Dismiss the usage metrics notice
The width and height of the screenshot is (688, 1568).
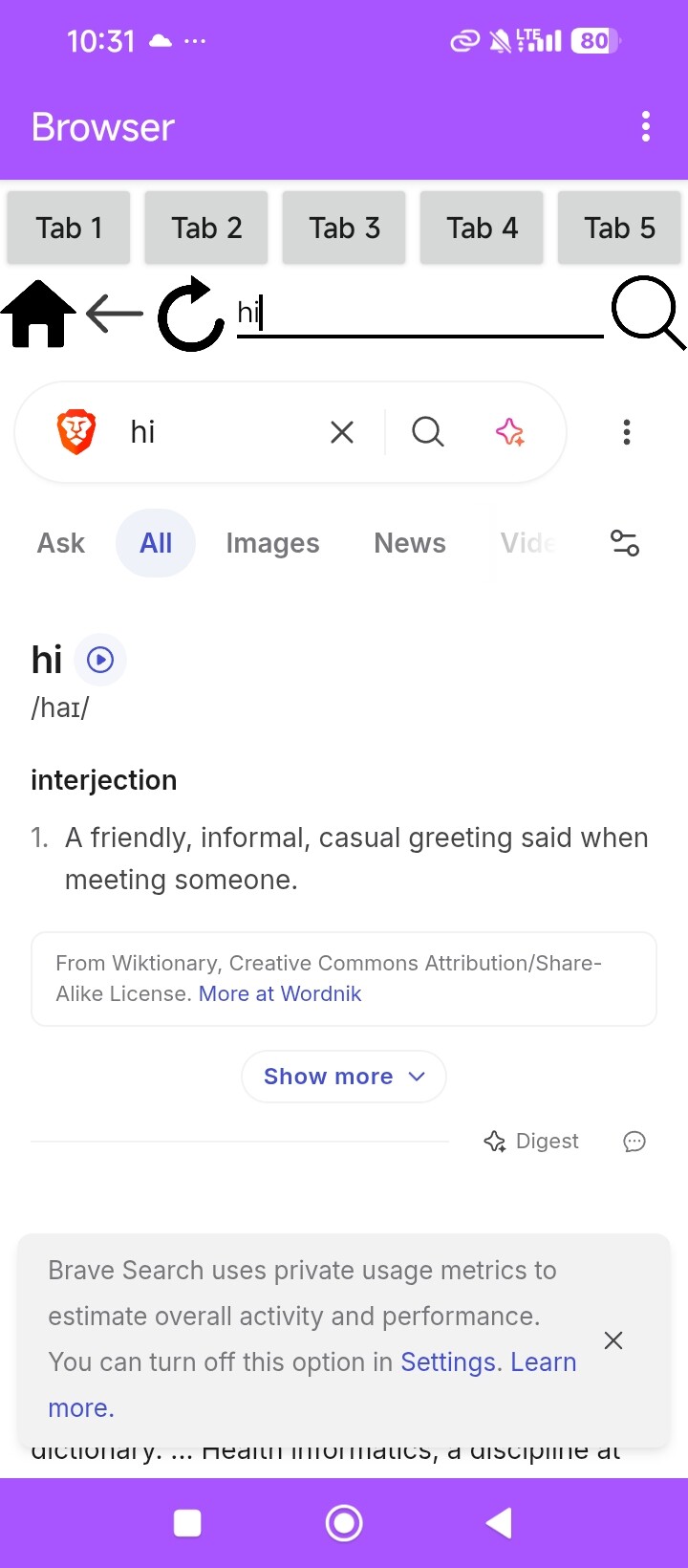coord(613,1340)
